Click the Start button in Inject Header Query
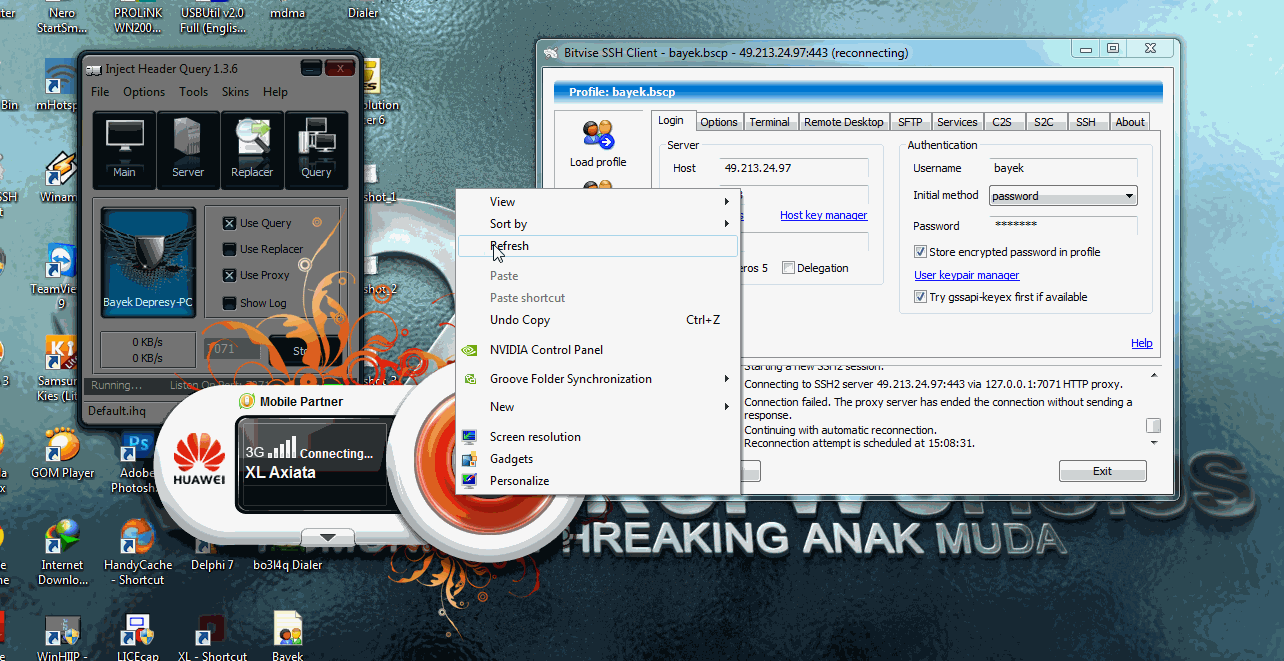Screen dimensions: 1284x661 click(305, 351)
